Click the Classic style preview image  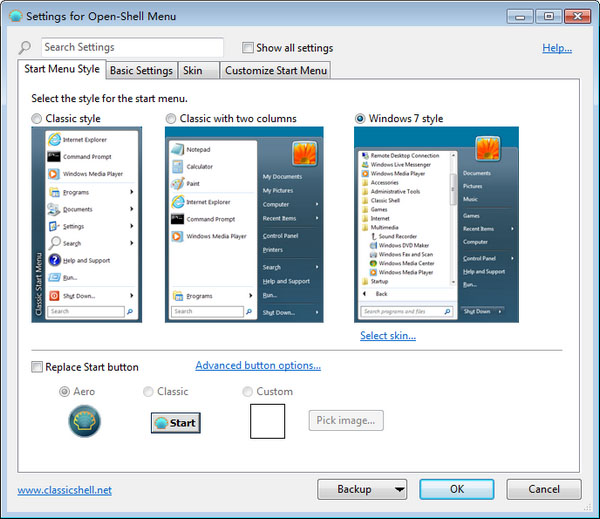[86, 225]
